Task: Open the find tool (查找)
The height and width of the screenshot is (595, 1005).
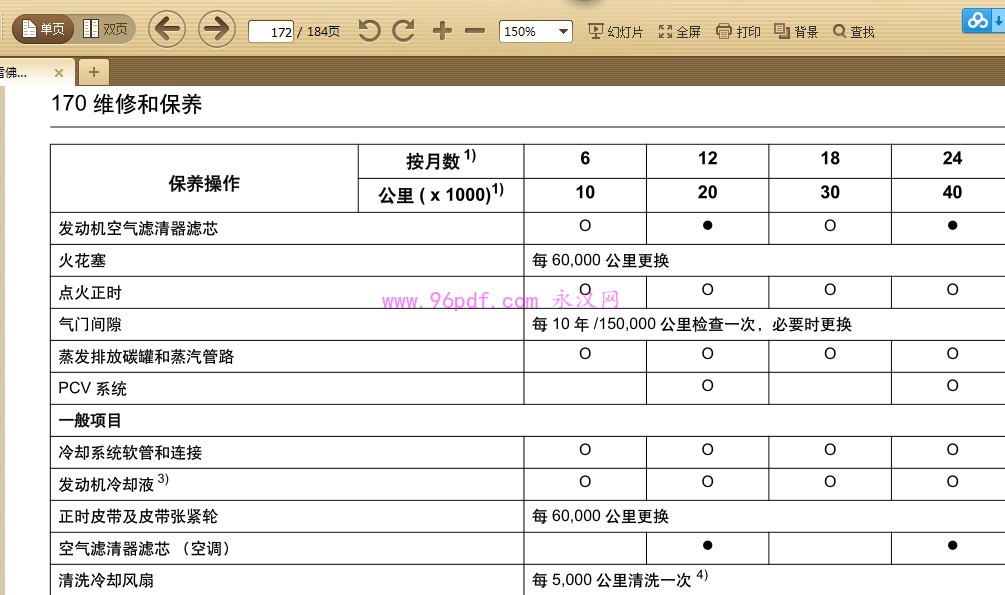Action: tap(853, 32)
